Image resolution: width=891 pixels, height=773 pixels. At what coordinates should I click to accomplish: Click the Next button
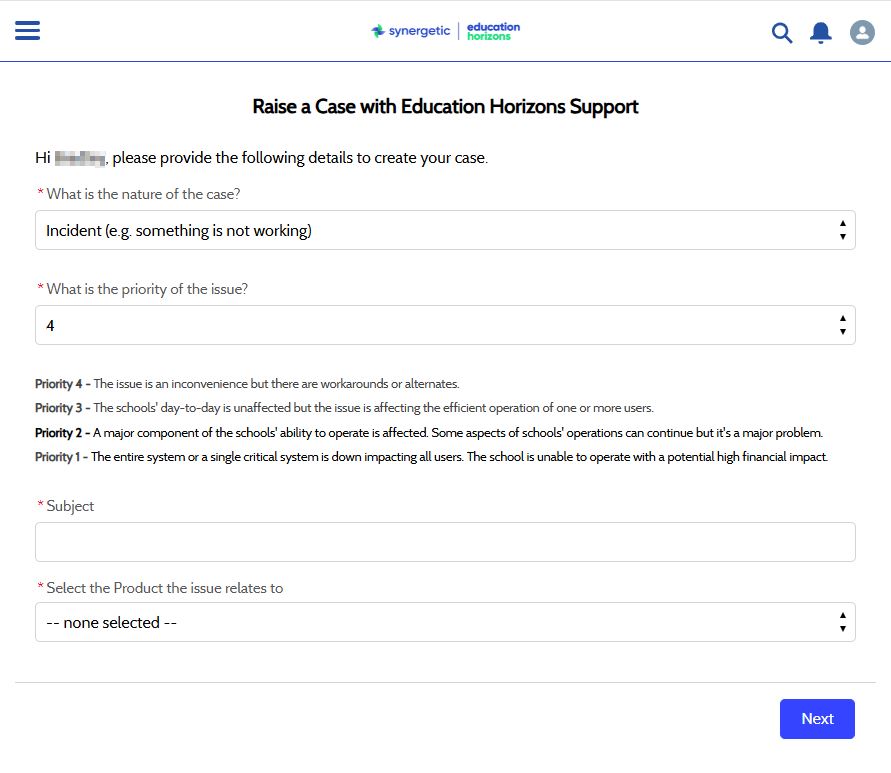click(817, 719)
